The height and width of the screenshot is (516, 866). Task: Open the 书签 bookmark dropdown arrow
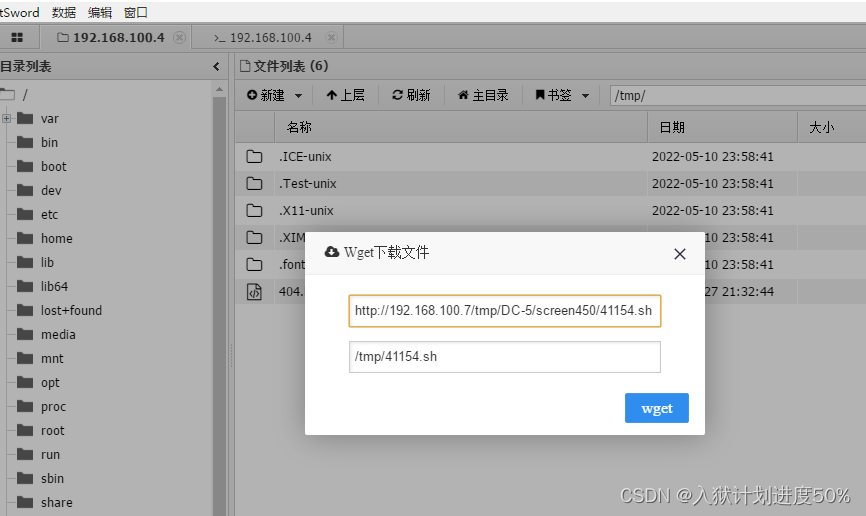click(x=585, y=96)
